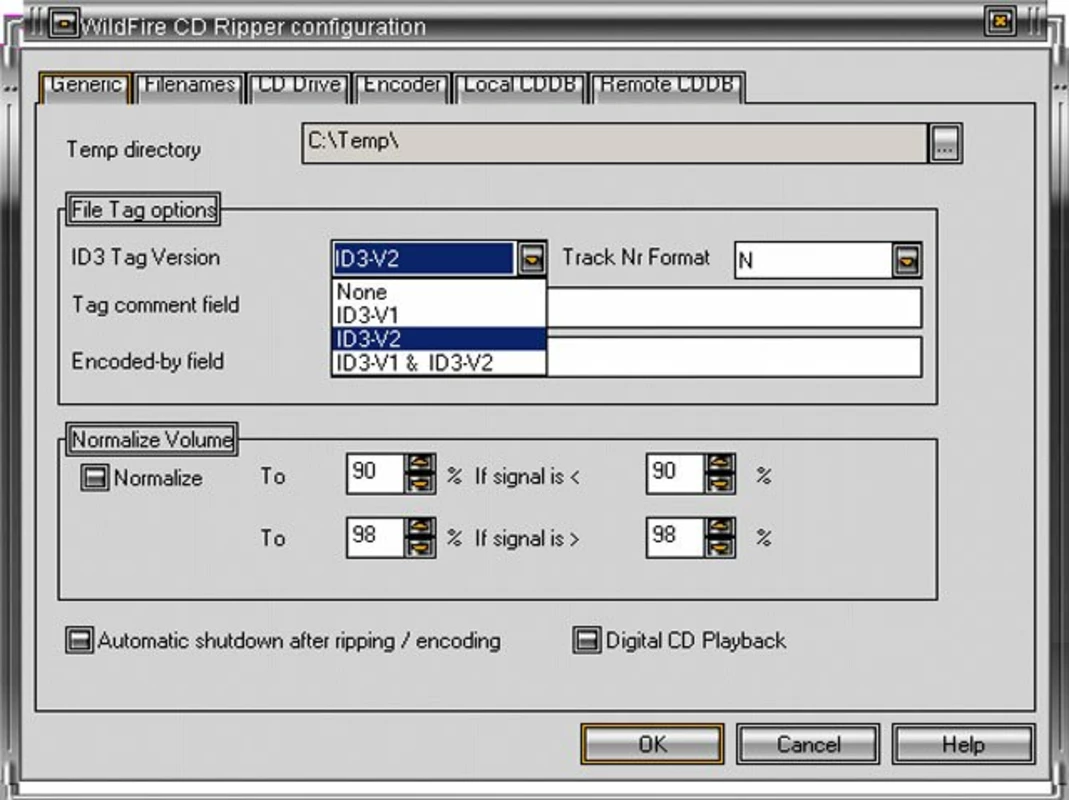Screen dimensions: 1069x800
Task: Click 'If signal is >' value 98
Action: click(675, 537)
